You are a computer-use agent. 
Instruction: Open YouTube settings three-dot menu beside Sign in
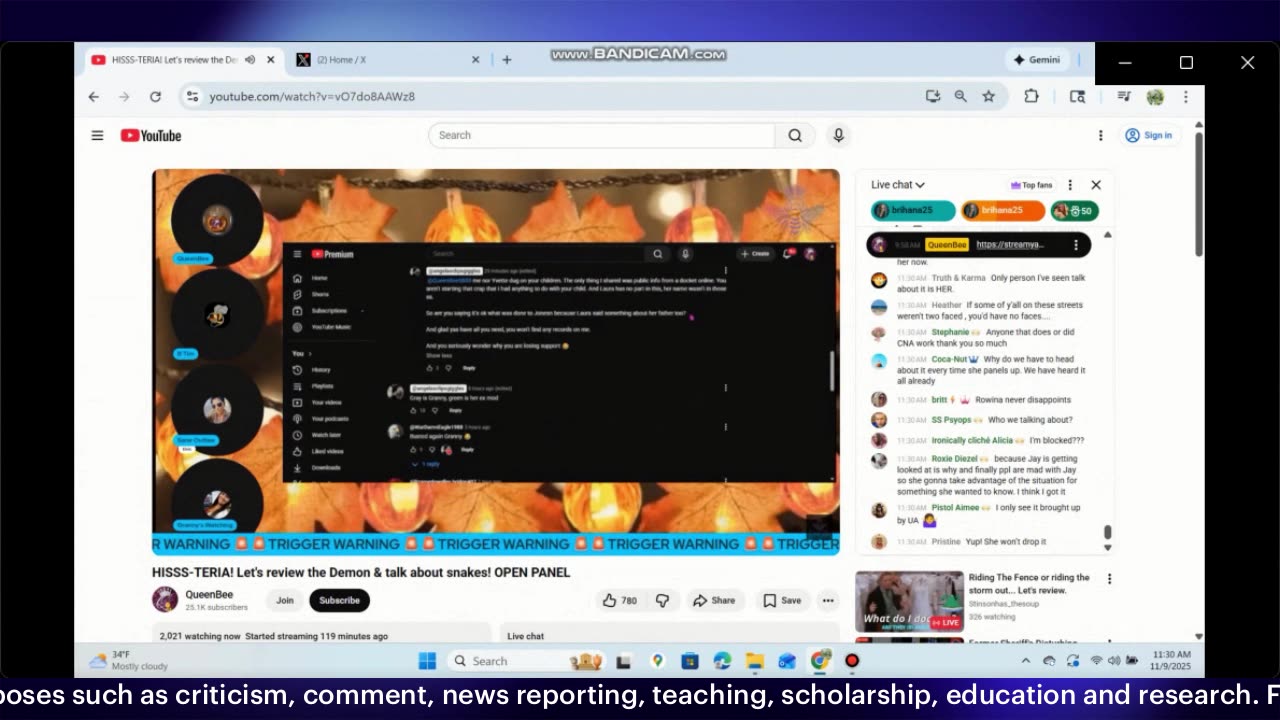tap(1100, 135)
